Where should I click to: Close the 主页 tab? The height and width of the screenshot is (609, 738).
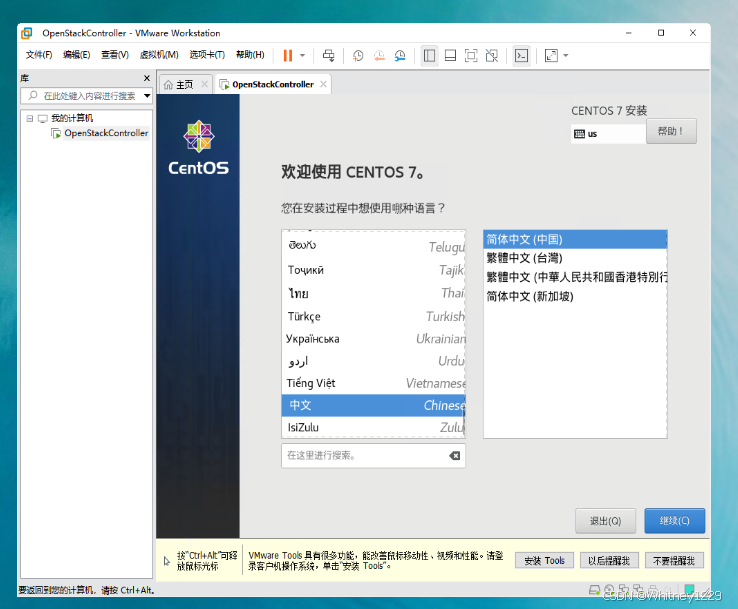204,84
